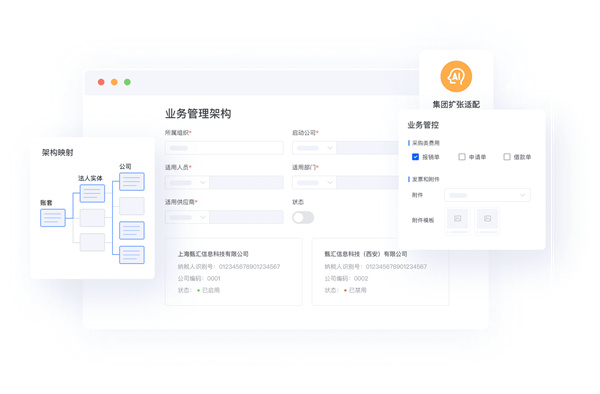Toggle the 状态 switch on
Screen dimensions: 600x394
303,218
